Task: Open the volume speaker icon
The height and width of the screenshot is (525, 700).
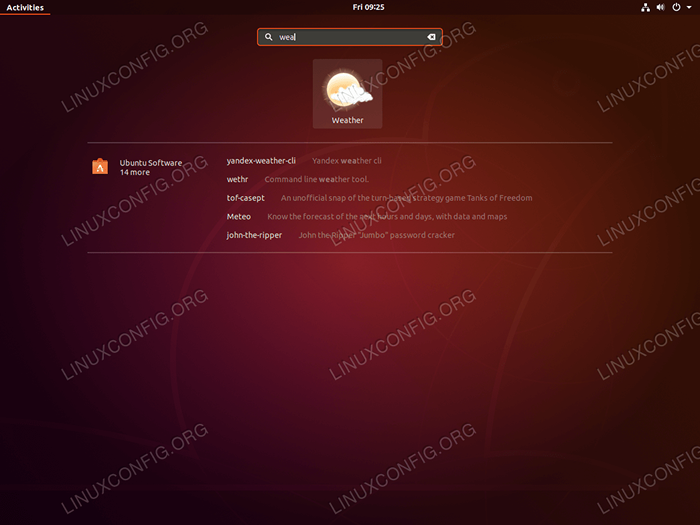Action: pos(661,7)
